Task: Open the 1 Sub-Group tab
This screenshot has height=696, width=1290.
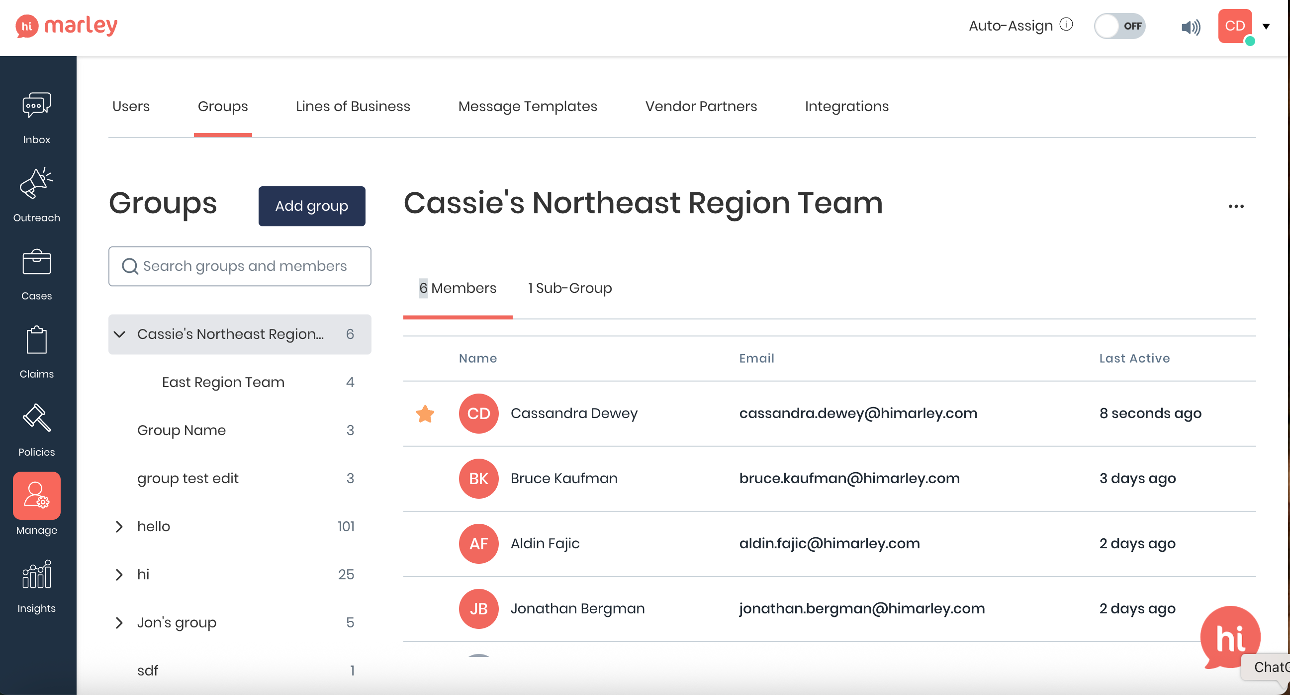Action: 570,288
